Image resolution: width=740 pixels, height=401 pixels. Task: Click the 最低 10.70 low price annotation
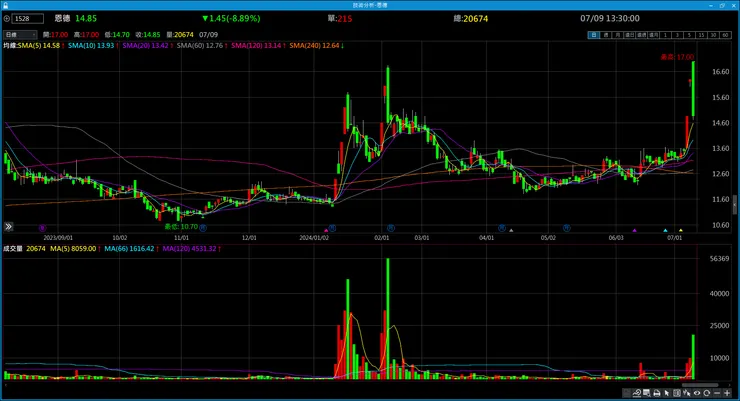pyautogui.click(x=181, y=226)
